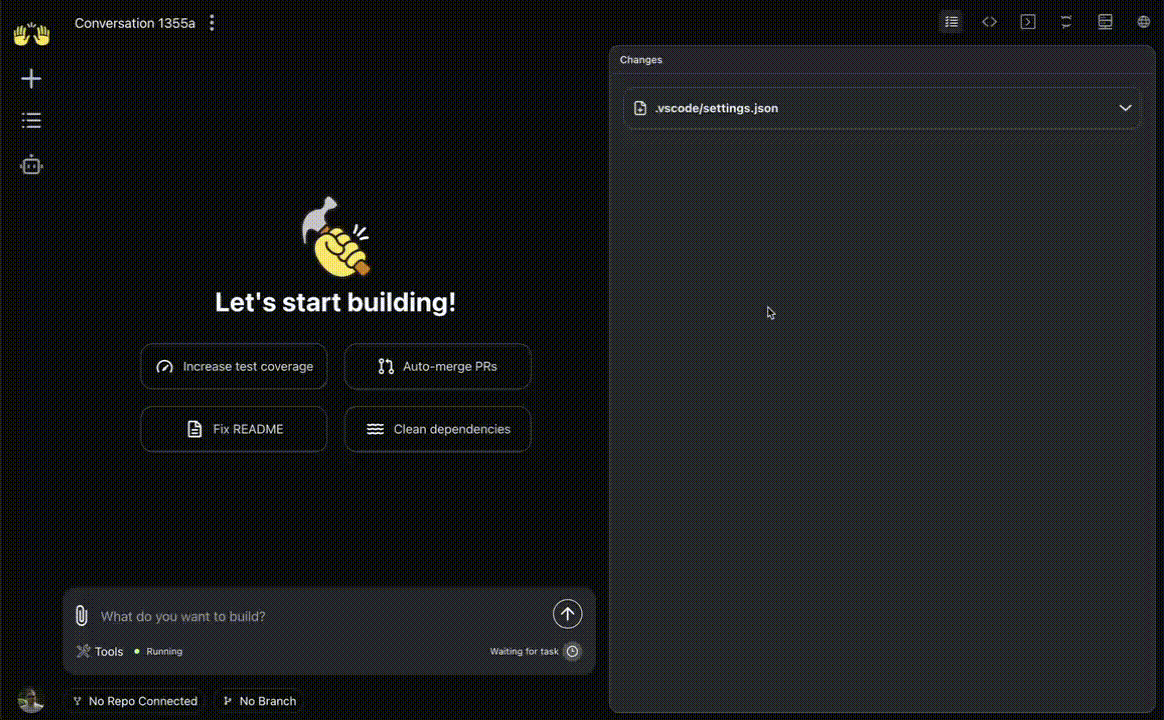Screen dimensions: 1164x720
Task: Select a branch via No Branch
Action: tap(259, 701)
